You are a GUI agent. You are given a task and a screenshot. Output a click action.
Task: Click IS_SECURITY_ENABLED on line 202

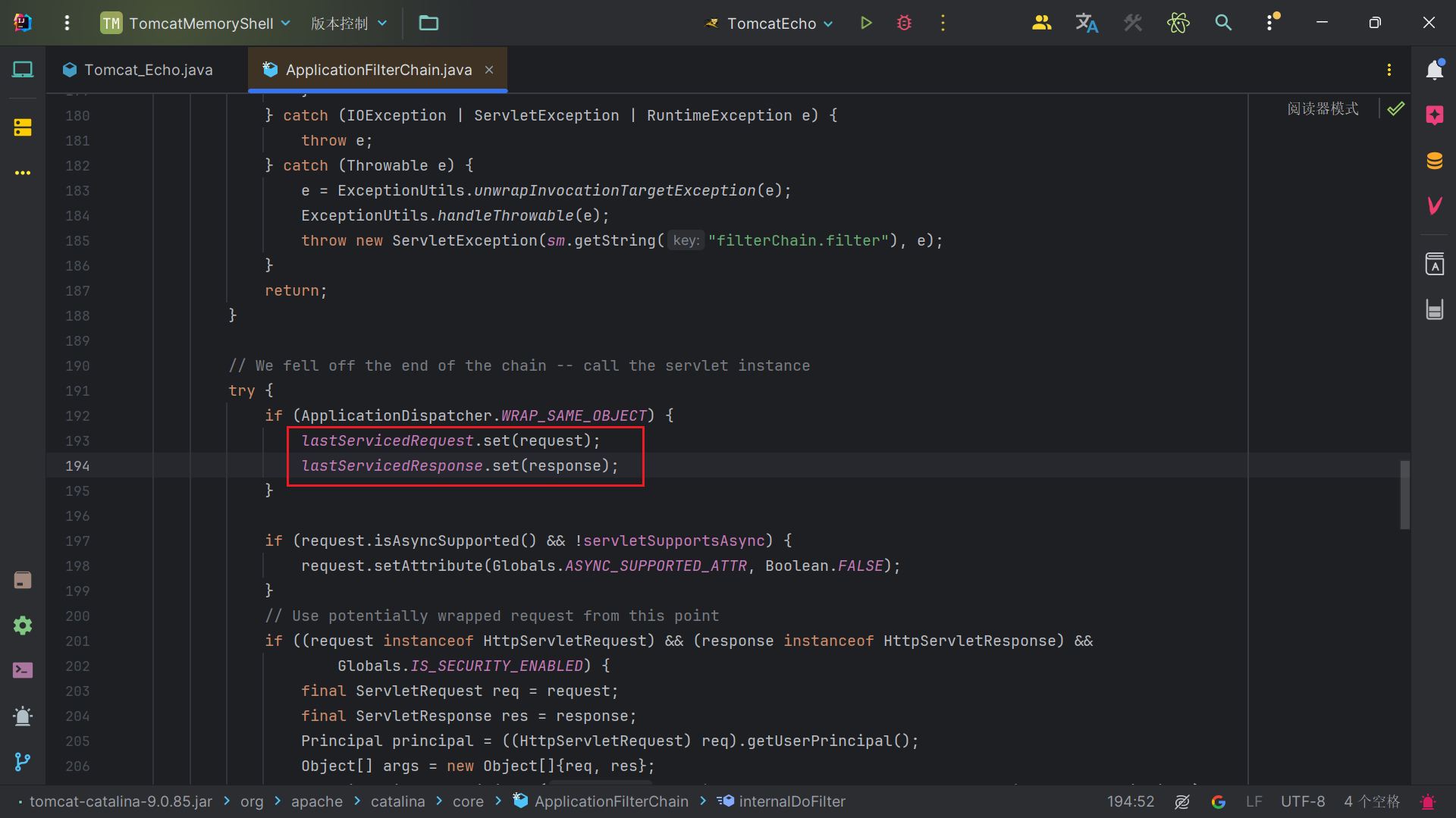tap(497, 666)
